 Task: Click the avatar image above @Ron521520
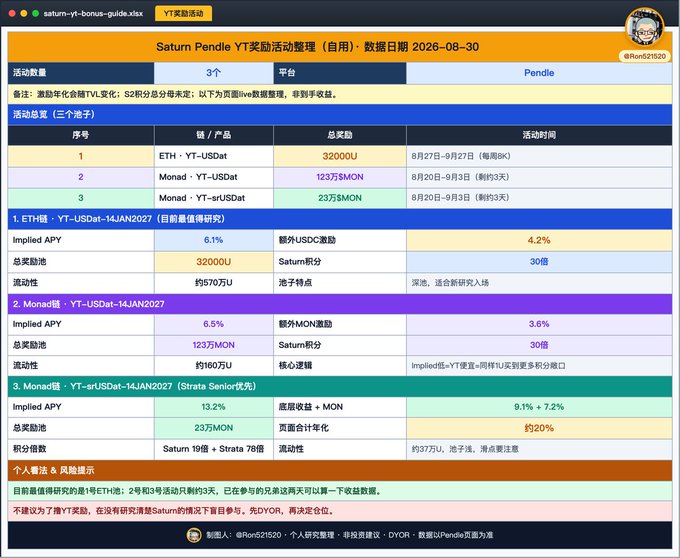[645, 27]
